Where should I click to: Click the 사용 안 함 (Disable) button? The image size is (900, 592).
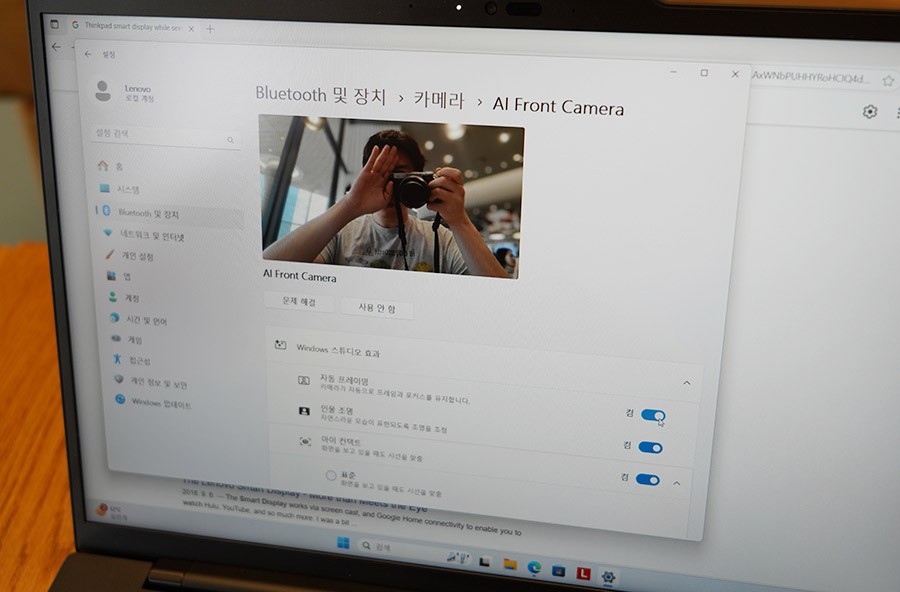tap(377, 308)
